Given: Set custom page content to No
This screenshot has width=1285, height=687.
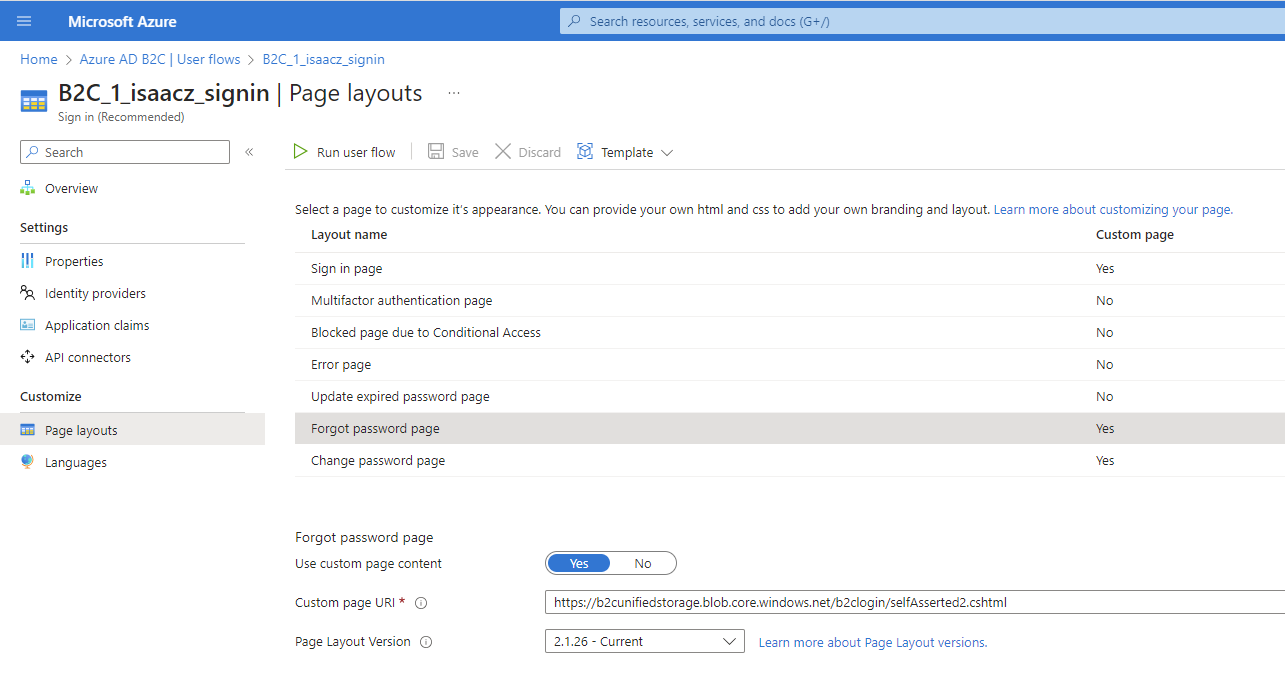Looking at the screenshot, I should (x=643, y=563).
